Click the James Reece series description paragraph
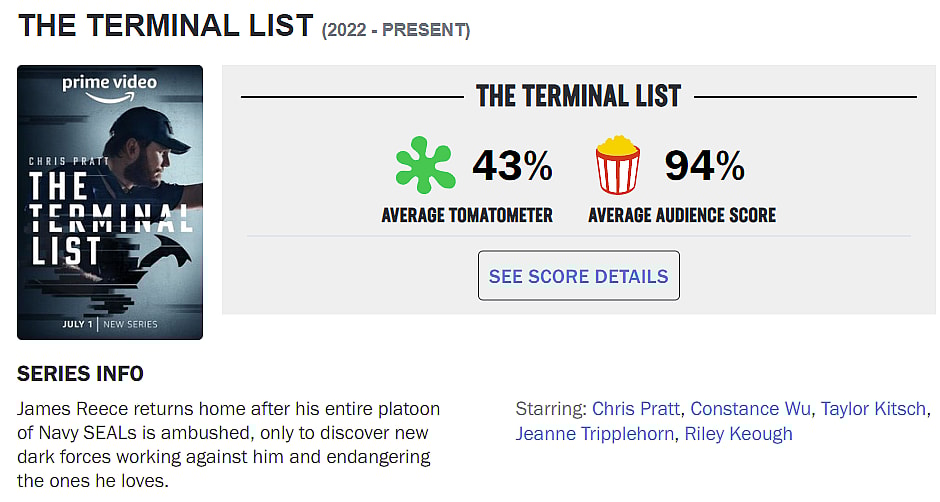The width and height of the screenshot is (940, 502). click(230, 445)
